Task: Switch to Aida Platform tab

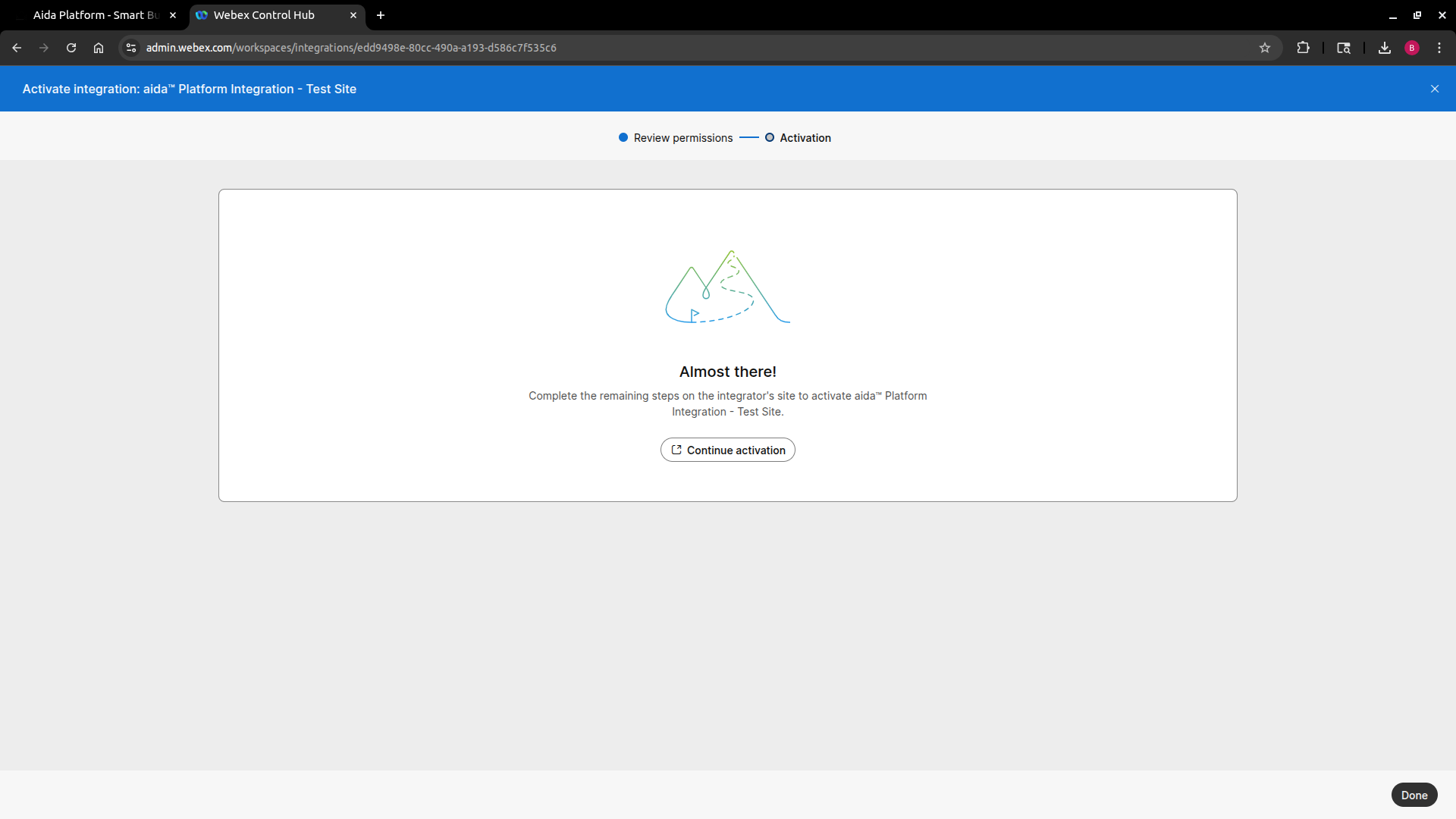Action: click(95, 15)
